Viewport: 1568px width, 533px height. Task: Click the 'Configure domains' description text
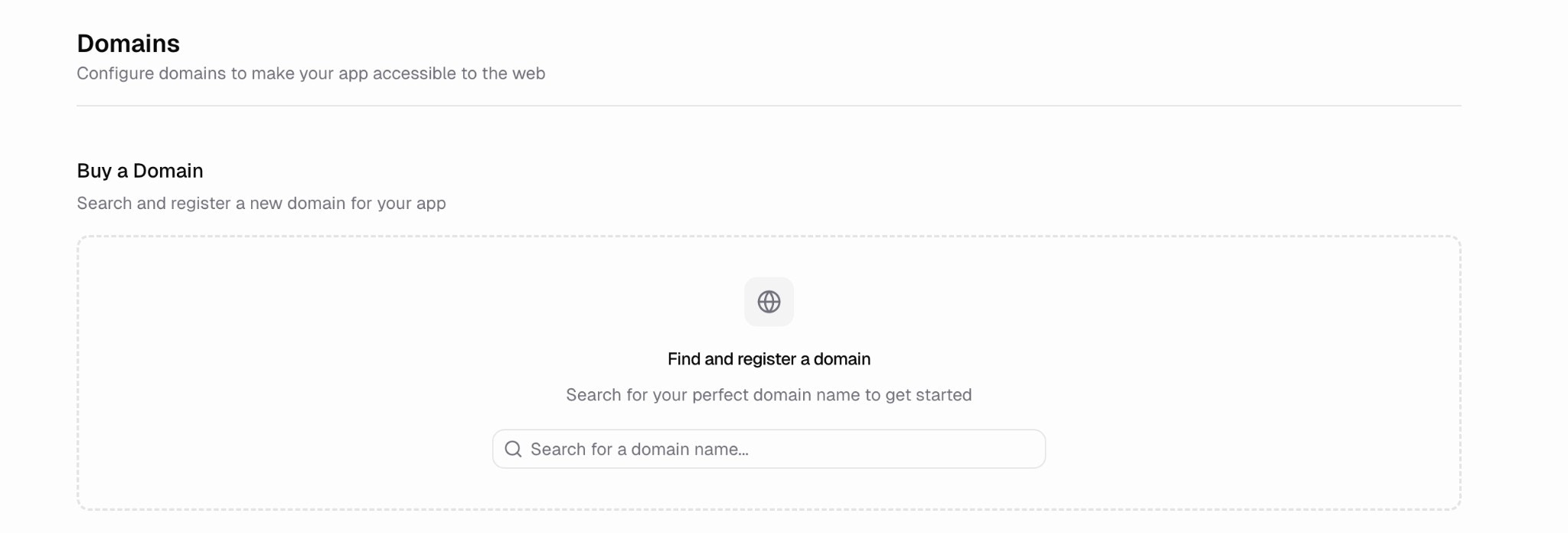pos(310,74)
